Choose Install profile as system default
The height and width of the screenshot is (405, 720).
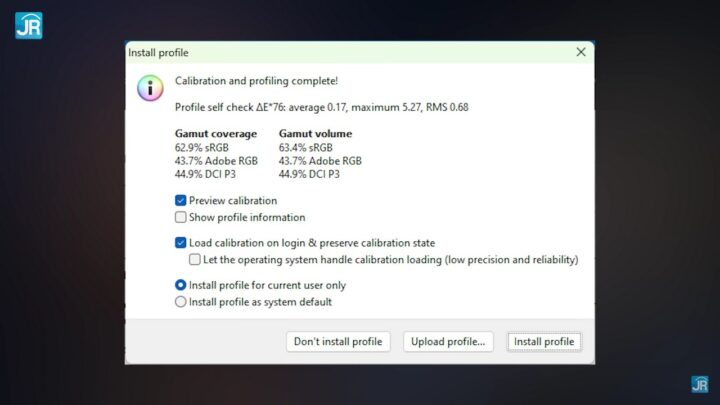(x=181, y=302)
